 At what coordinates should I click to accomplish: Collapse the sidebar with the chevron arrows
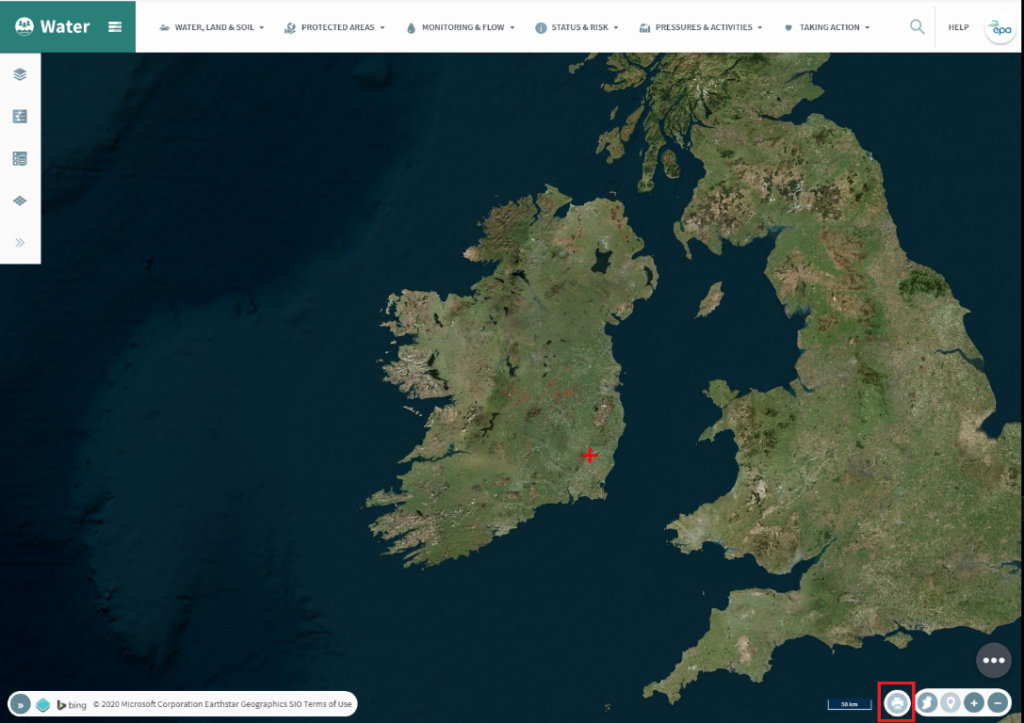[x=20, y=241]
